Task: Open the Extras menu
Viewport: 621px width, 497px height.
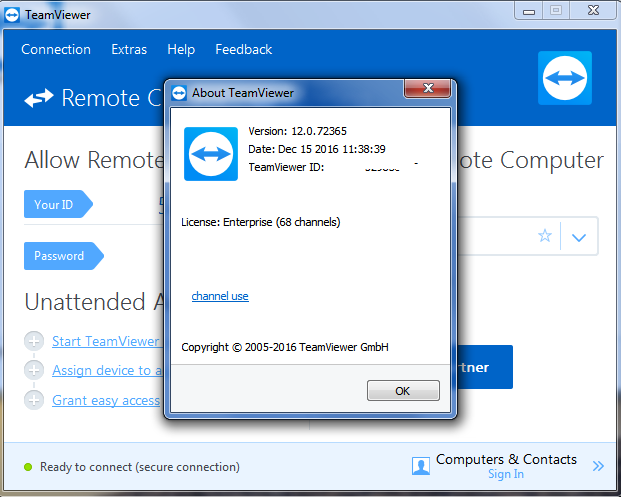Action: point(129,50)
